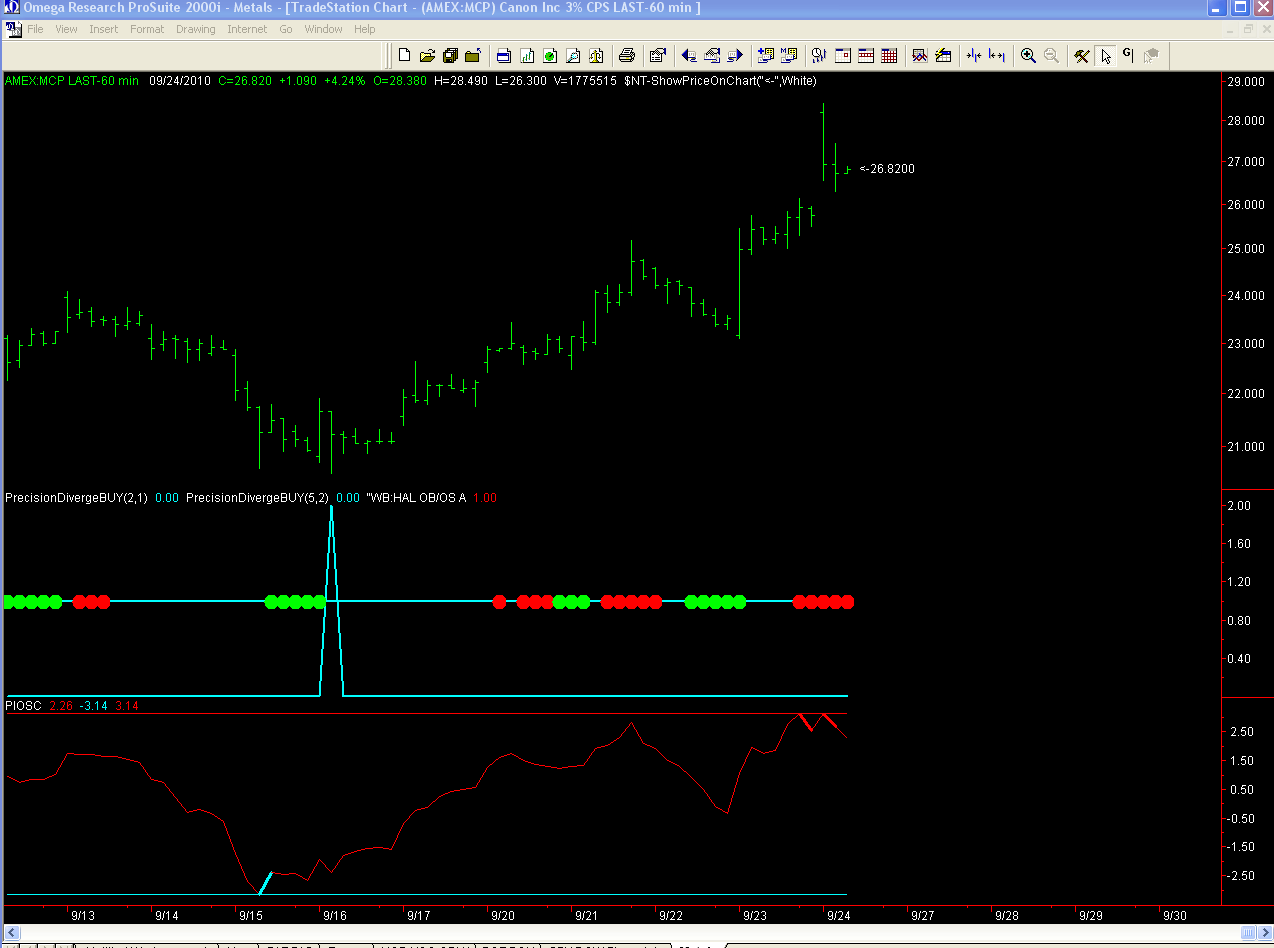1274x948 pixels.
Task: Click the Print icon in toolbar
Action: point(627,56)
